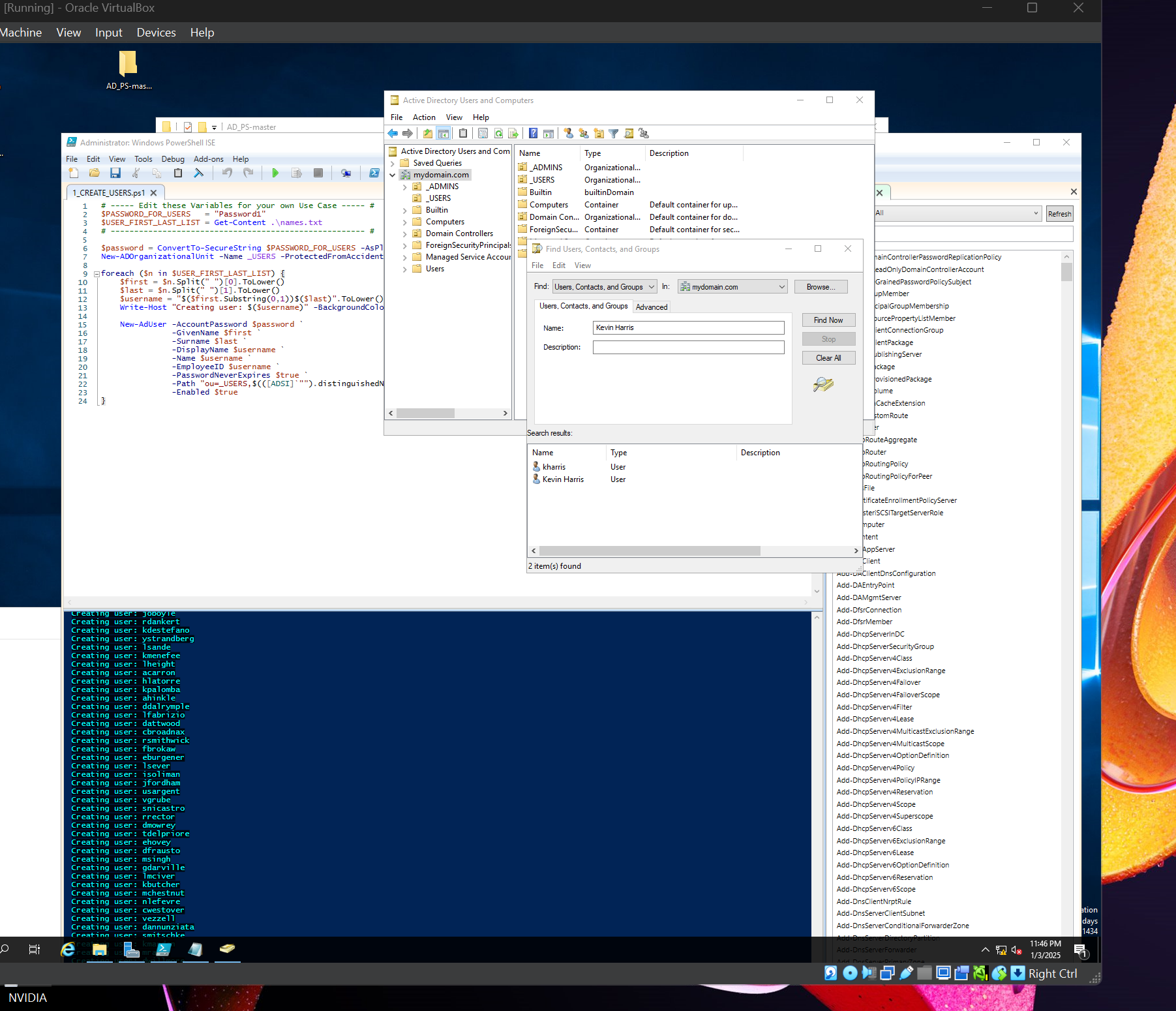1176x1011 pixels.
Task: Click the New script icon in PowerShell ISE
Action: point(74,173)
